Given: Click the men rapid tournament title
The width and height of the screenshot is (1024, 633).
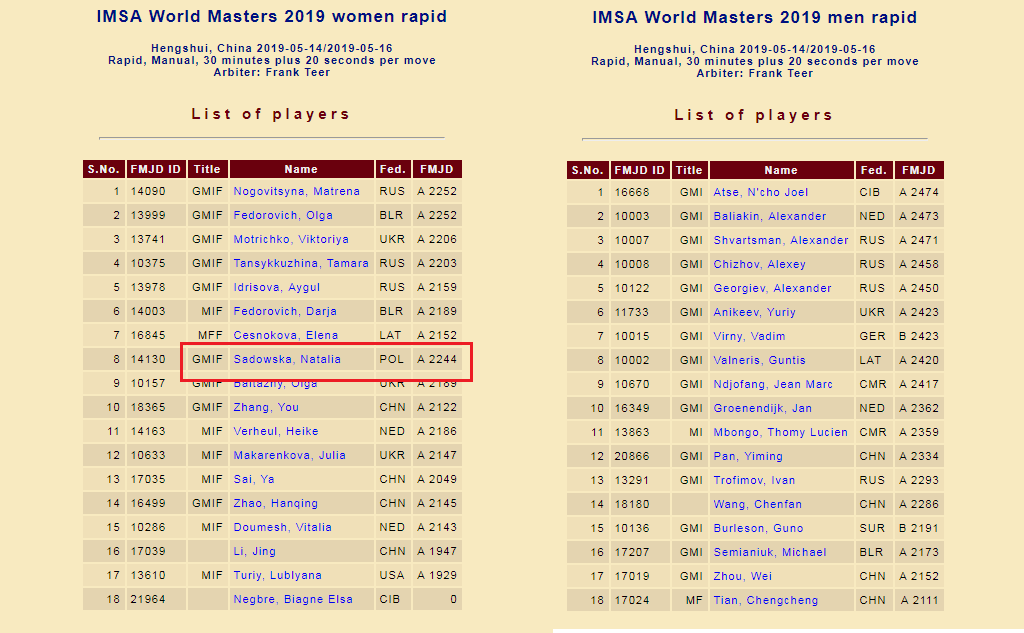Looking at the screenshot, I should tap(754, 18).
